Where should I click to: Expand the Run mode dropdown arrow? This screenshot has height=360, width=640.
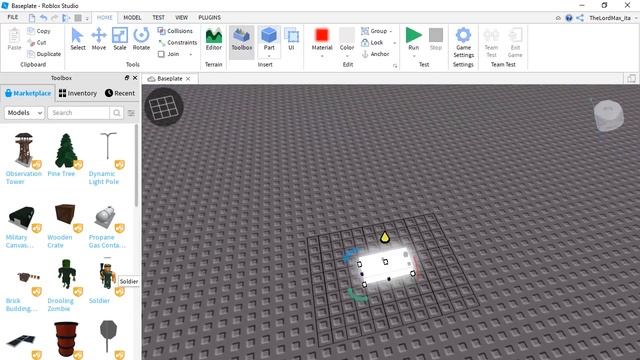point(413,56)
